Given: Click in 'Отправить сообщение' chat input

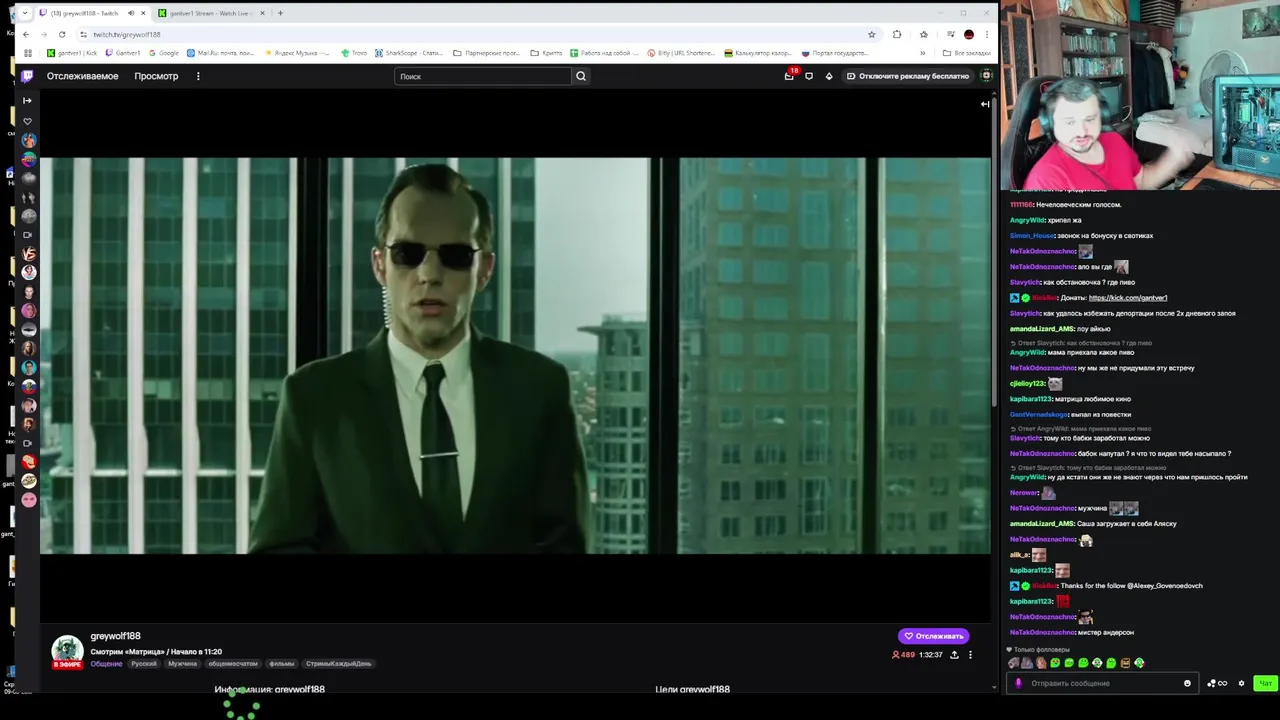Looking at the screenshot, I should click(1100, 684).
